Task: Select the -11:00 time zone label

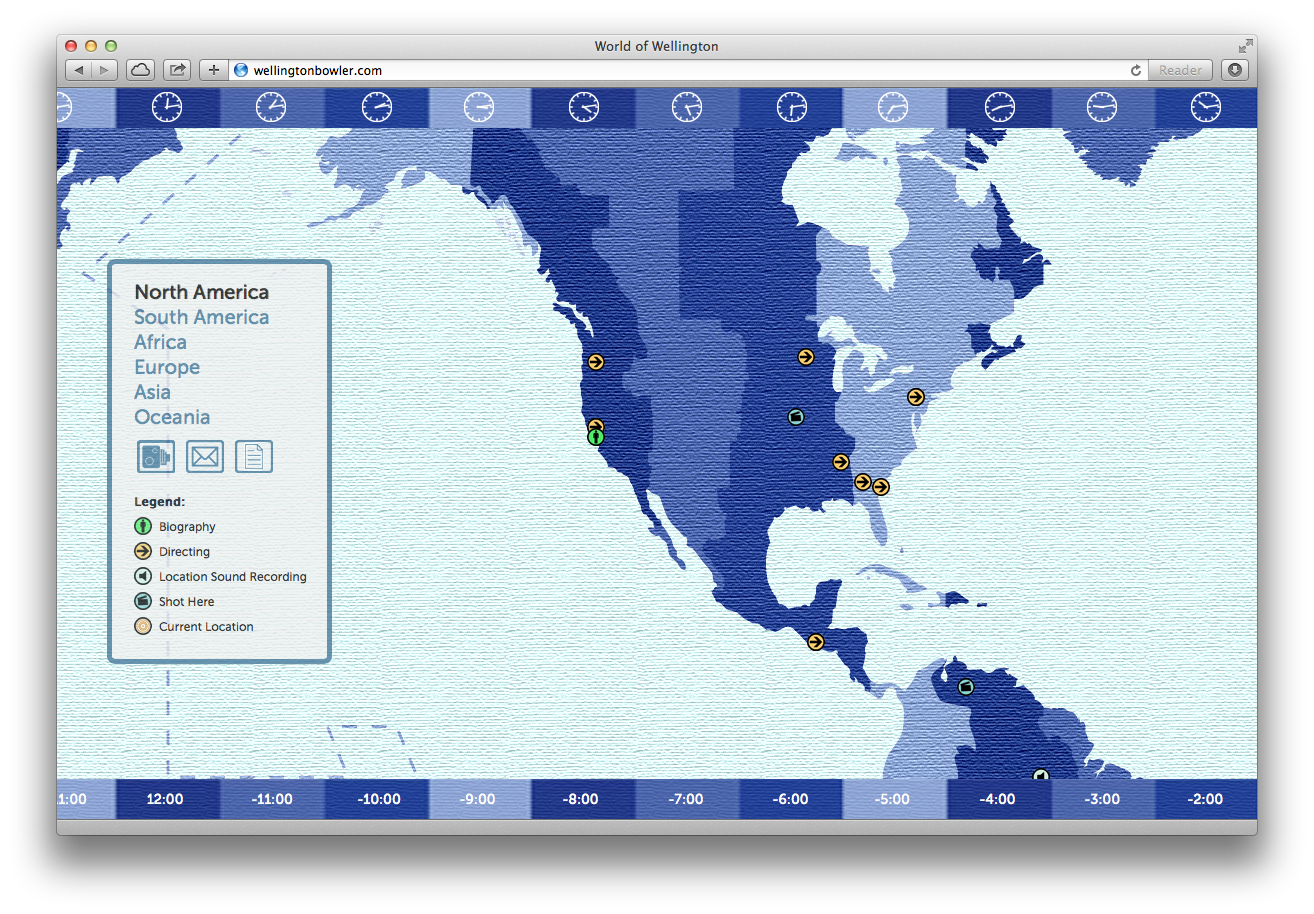Action: (272, 799)
